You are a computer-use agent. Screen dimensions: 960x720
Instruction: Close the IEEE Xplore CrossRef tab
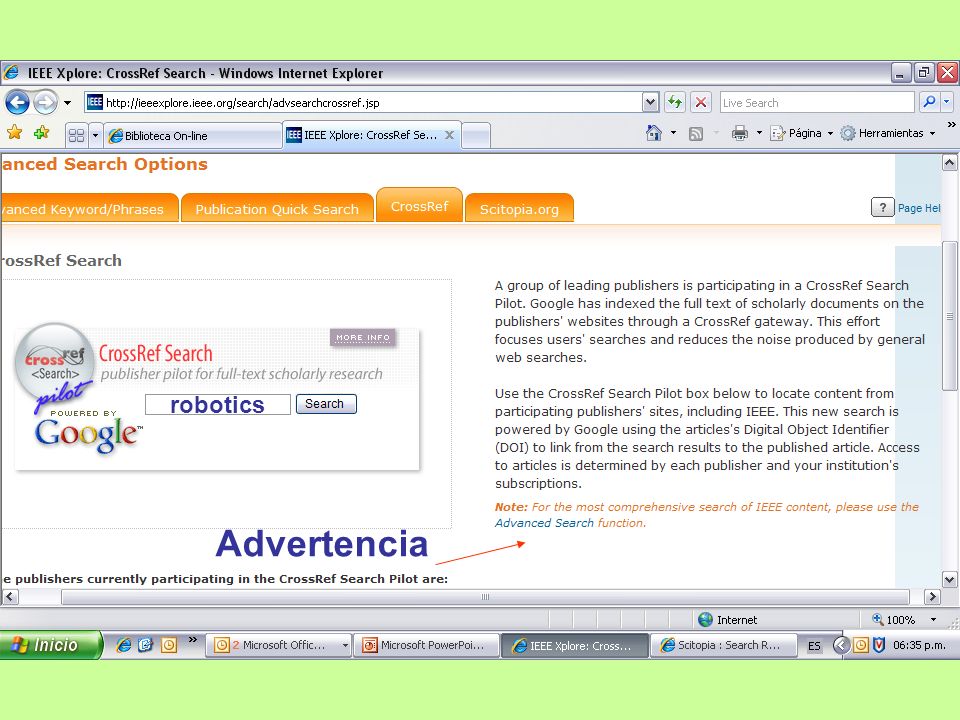(449, 135)
